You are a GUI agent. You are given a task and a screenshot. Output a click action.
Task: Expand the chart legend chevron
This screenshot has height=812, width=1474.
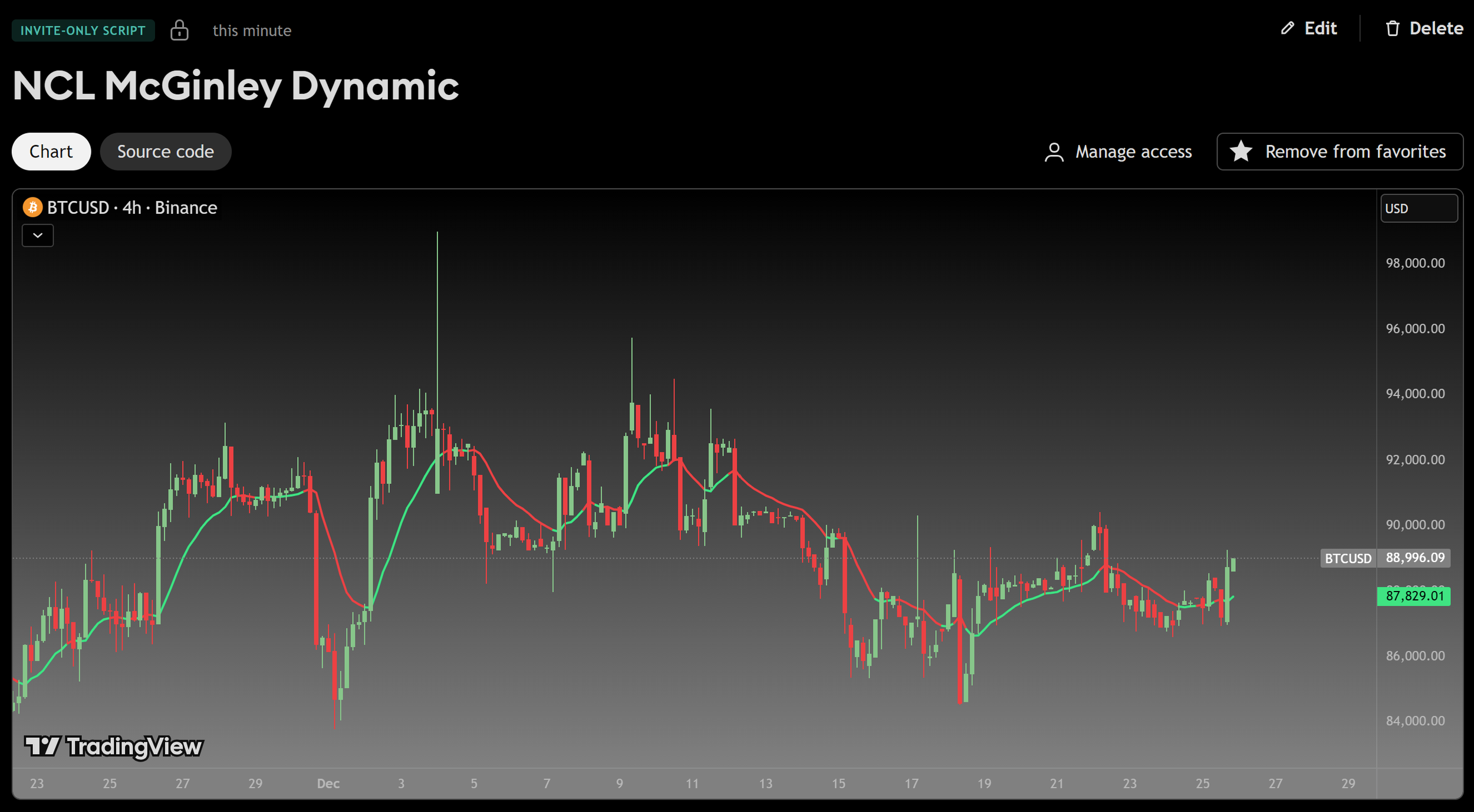click(x=38, y=236)
